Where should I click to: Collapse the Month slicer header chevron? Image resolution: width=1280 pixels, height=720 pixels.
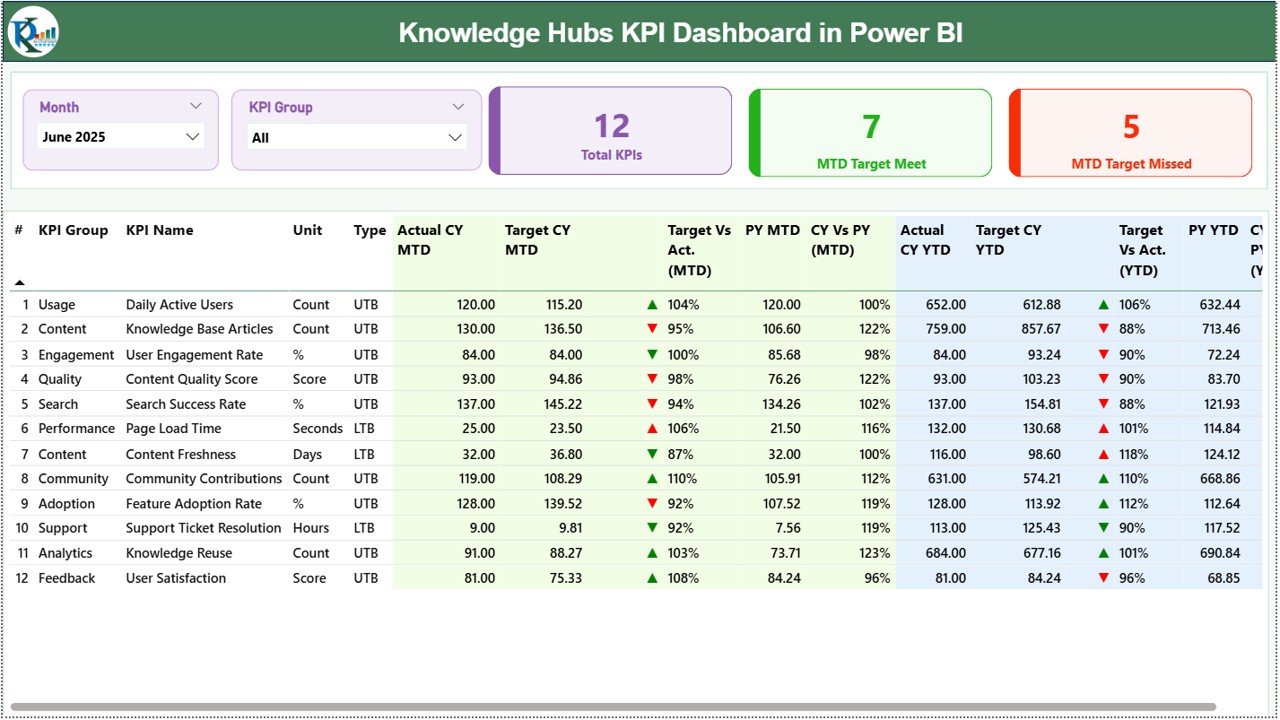(x=195, y=106)
